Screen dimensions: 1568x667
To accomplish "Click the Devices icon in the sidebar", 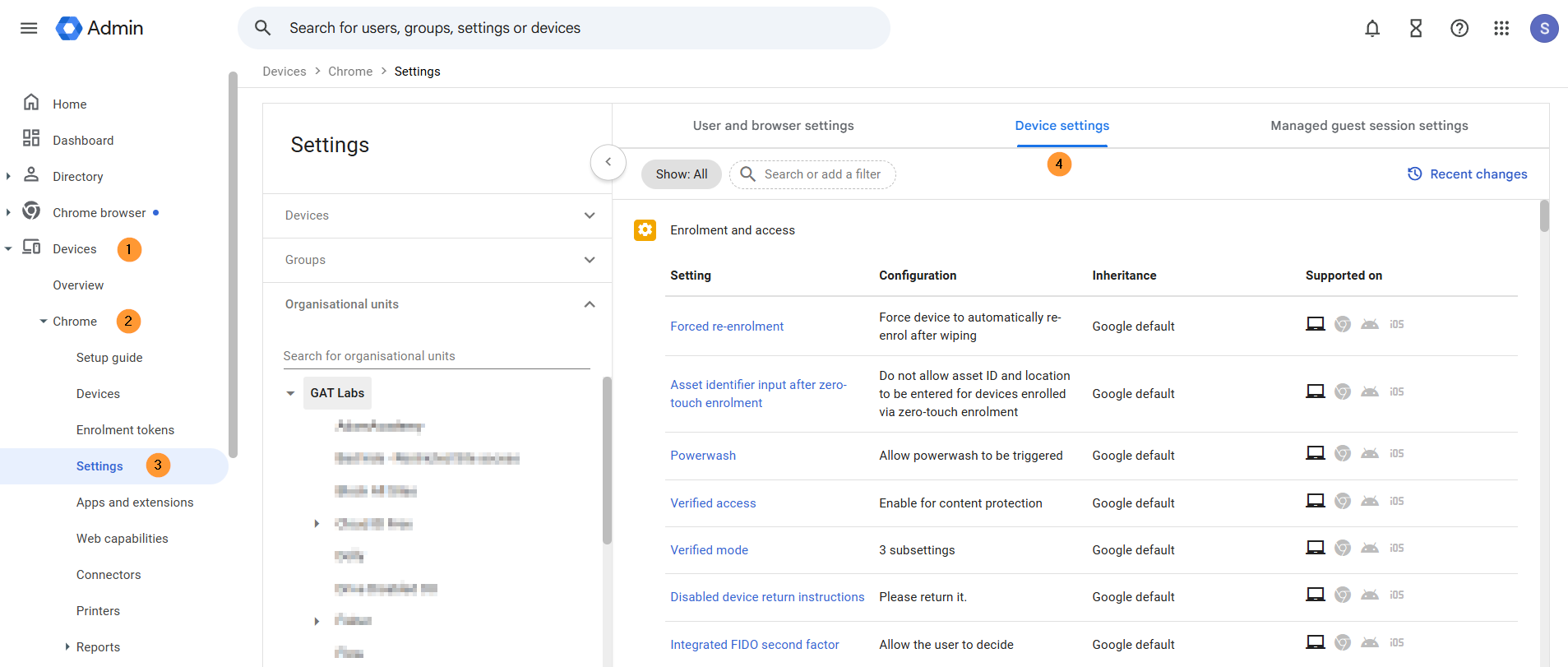I will coord(31,247).
